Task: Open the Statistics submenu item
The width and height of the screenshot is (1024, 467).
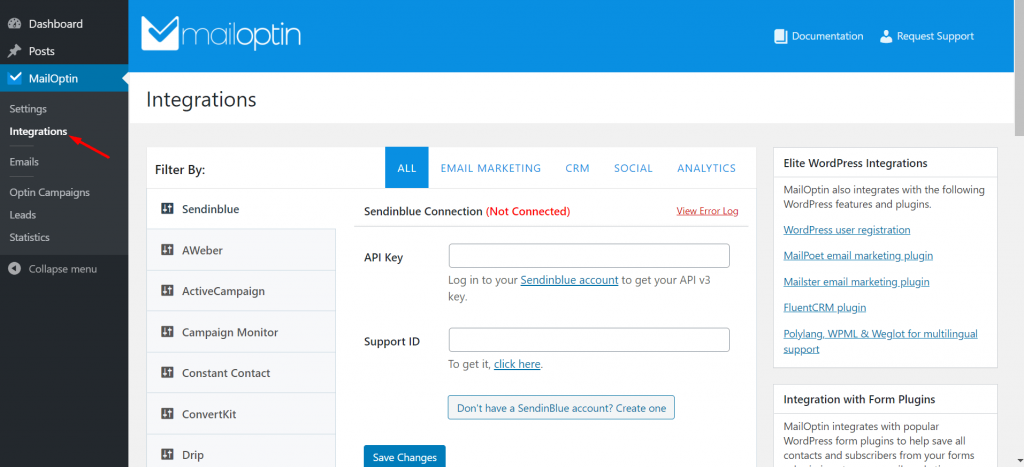Action: point(29,237)
